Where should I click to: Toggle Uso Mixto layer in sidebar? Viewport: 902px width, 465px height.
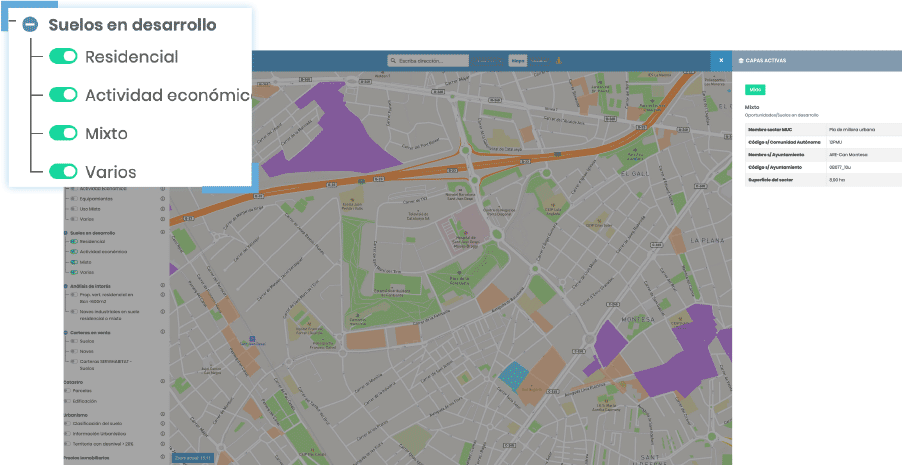pyautogui.click(x=74, y=209)
